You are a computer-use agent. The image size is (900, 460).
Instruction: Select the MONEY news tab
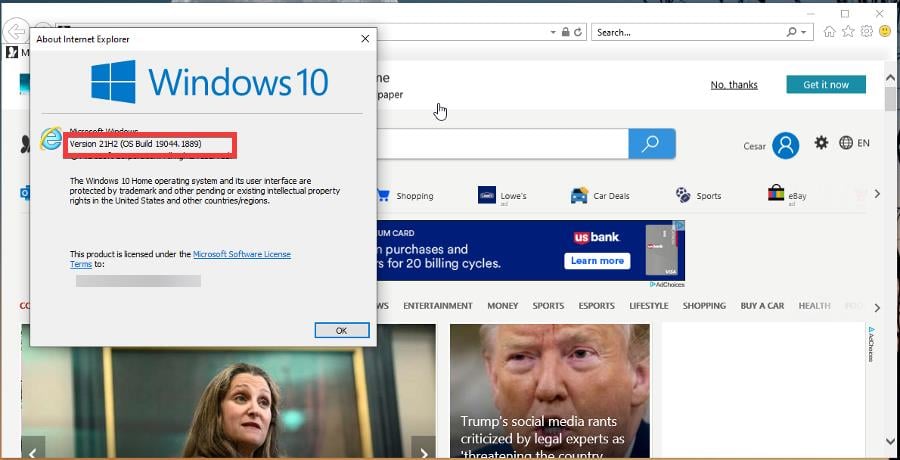coord(502,306)
